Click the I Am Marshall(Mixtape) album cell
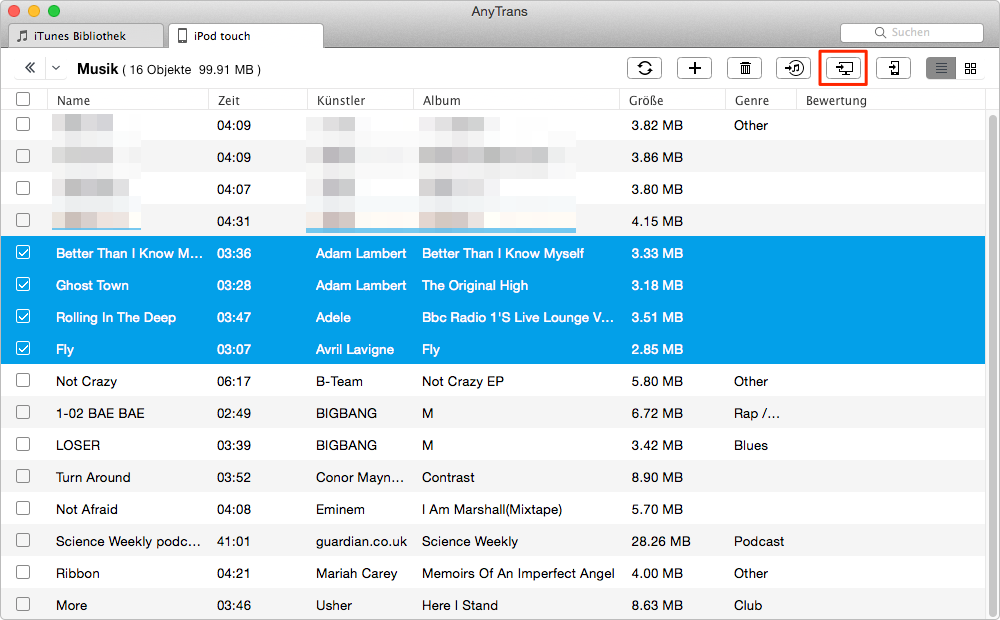This screenshot has height=620, width=1000. pyautogui.click(x=492, y=509)
